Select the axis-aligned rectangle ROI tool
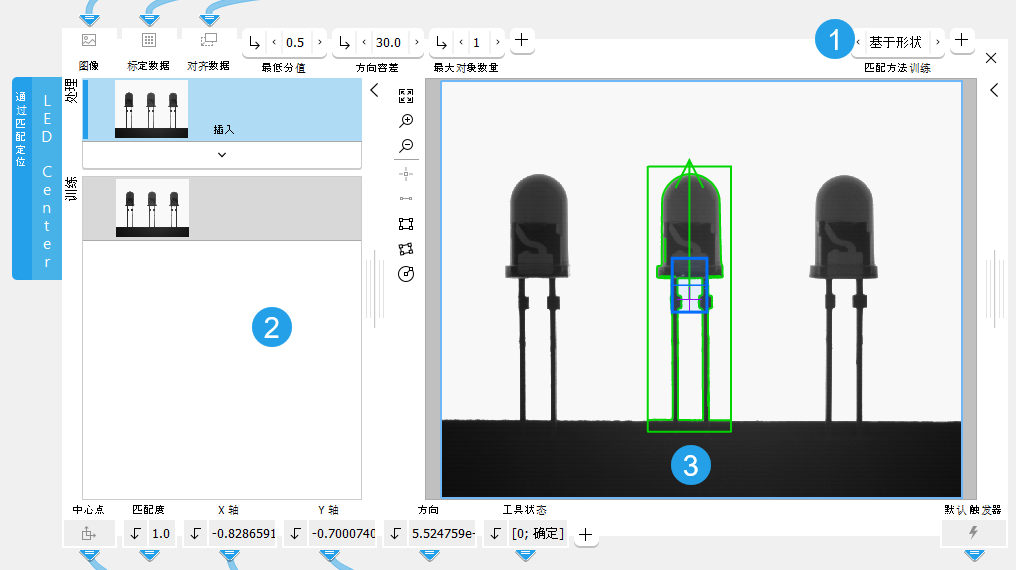Screen dimensions: 1016x570 click(406, 224)
